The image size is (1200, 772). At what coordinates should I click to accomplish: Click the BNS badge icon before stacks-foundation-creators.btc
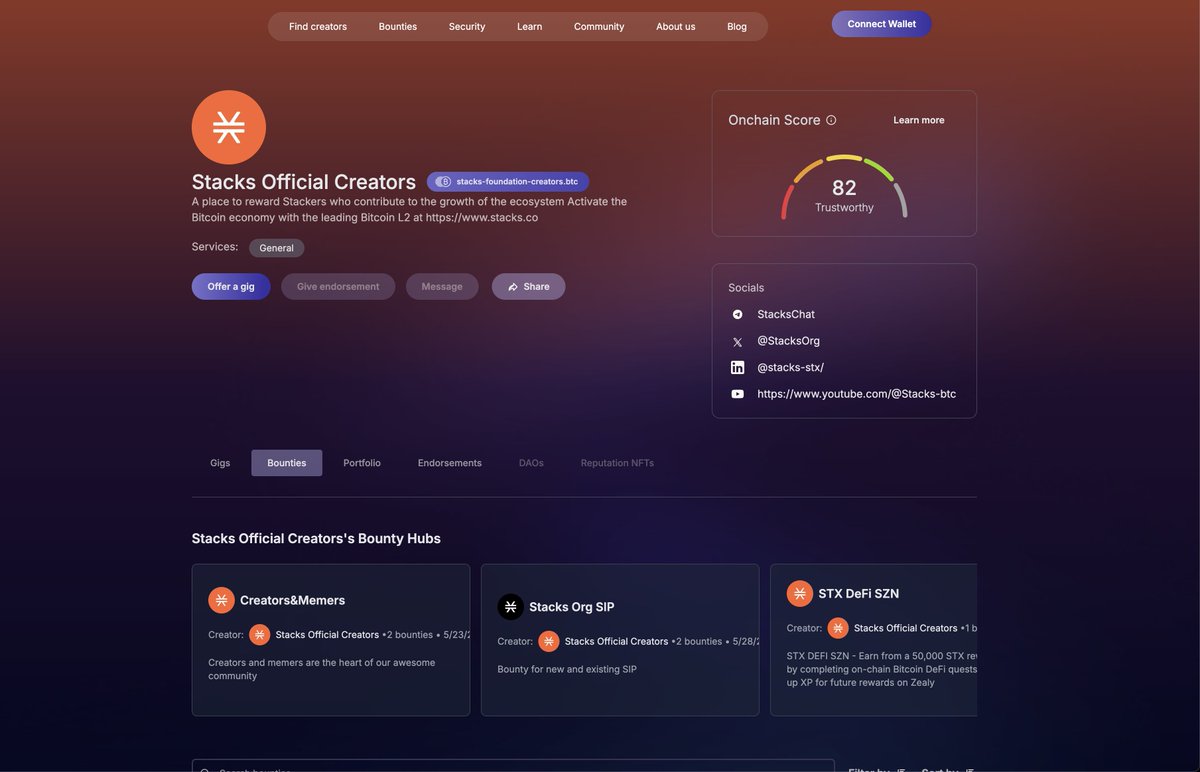[443, 182]
